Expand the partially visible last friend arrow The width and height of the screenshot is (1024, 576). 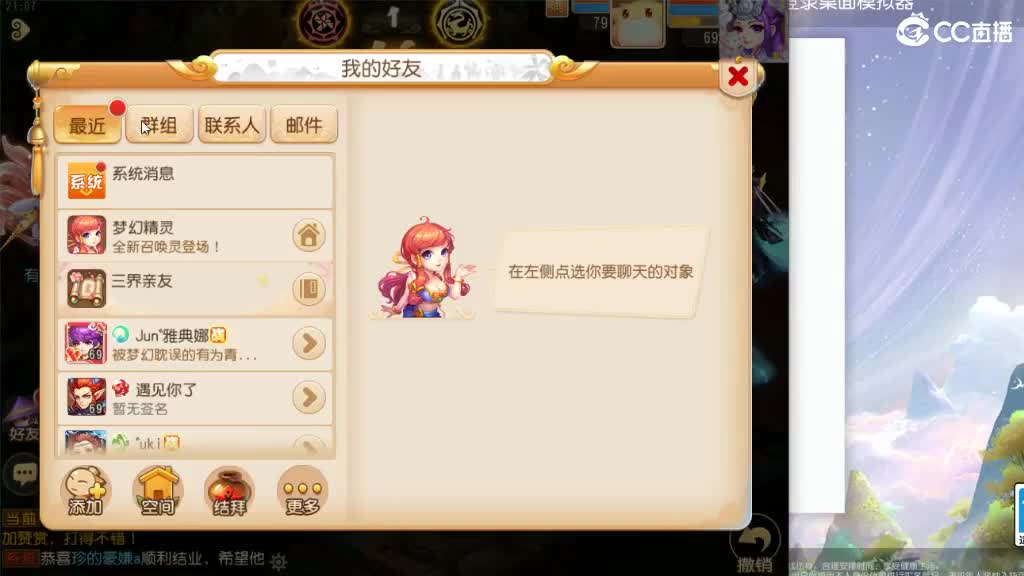coord(309,445)
